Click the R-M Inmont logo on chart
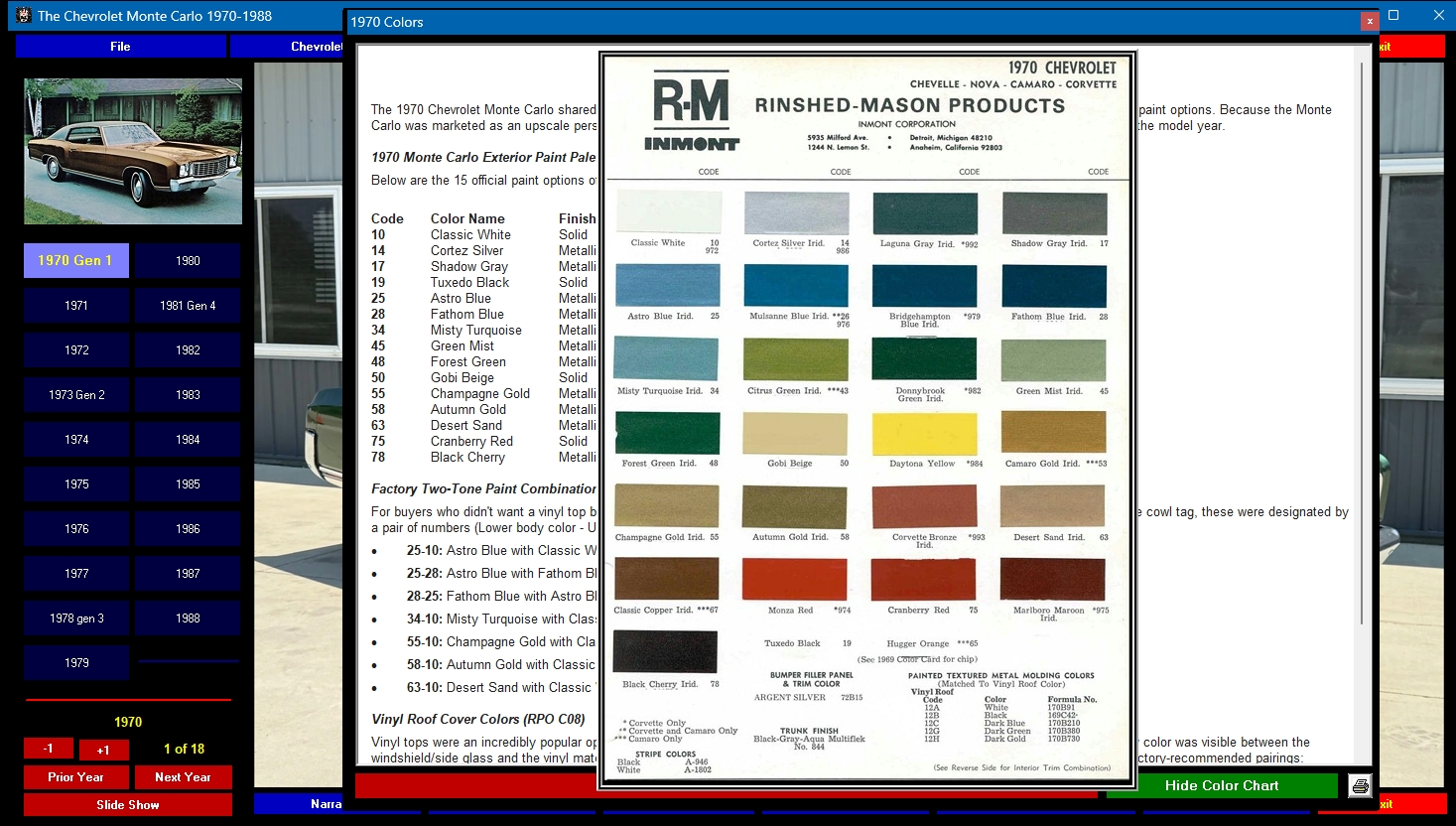 pyautogui.click(x=692, y=109)
